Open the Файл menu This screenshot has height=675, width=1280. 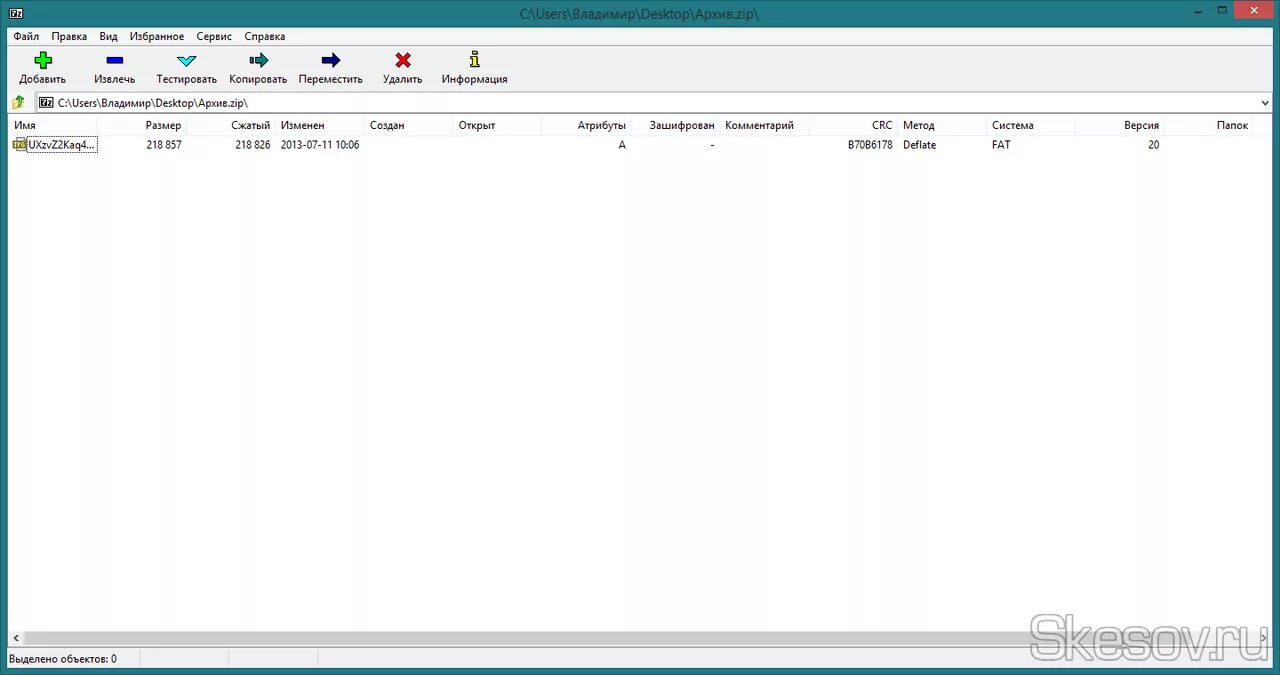coord(26,36)
